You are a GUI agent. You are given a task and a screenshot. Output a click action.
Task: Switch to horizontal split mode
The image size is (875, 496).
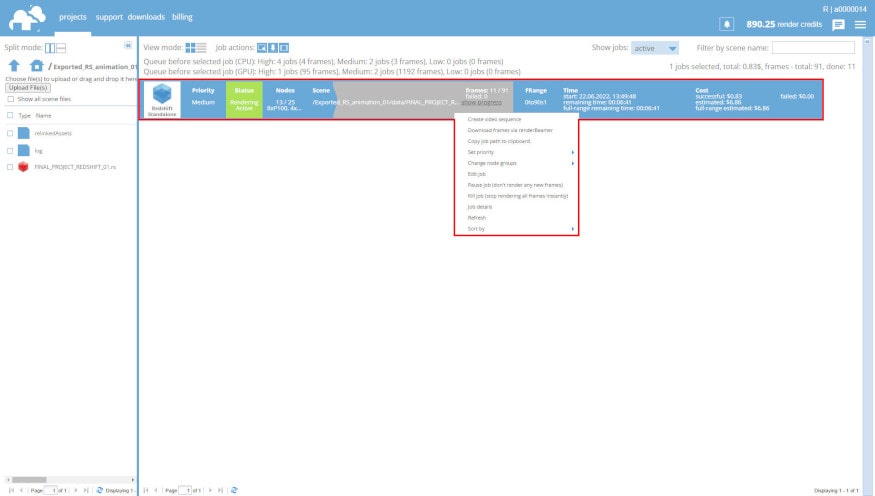coord(61,48)
